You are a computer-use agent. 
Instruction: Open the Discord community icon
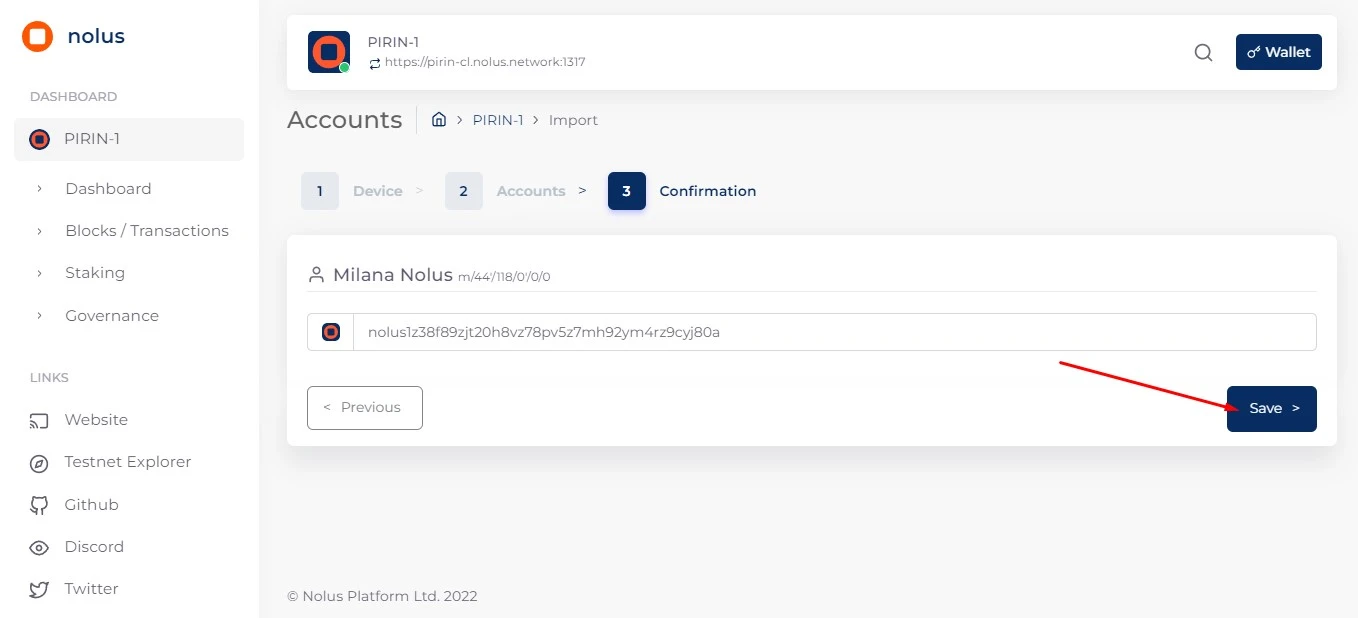point(38,547)
